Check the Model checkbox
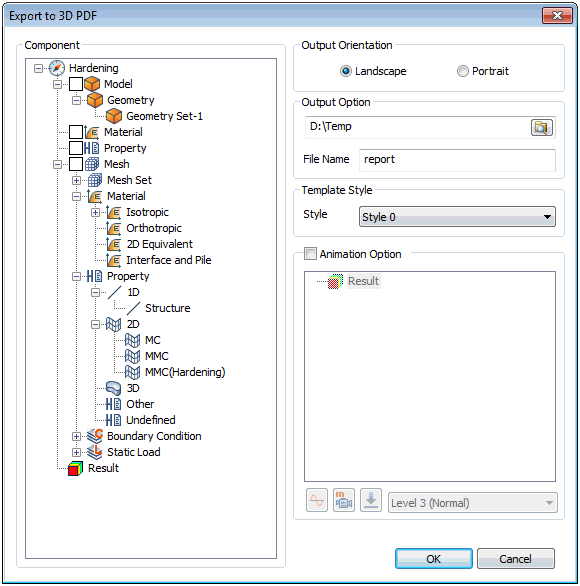580x586 pixels. [76, 84]
